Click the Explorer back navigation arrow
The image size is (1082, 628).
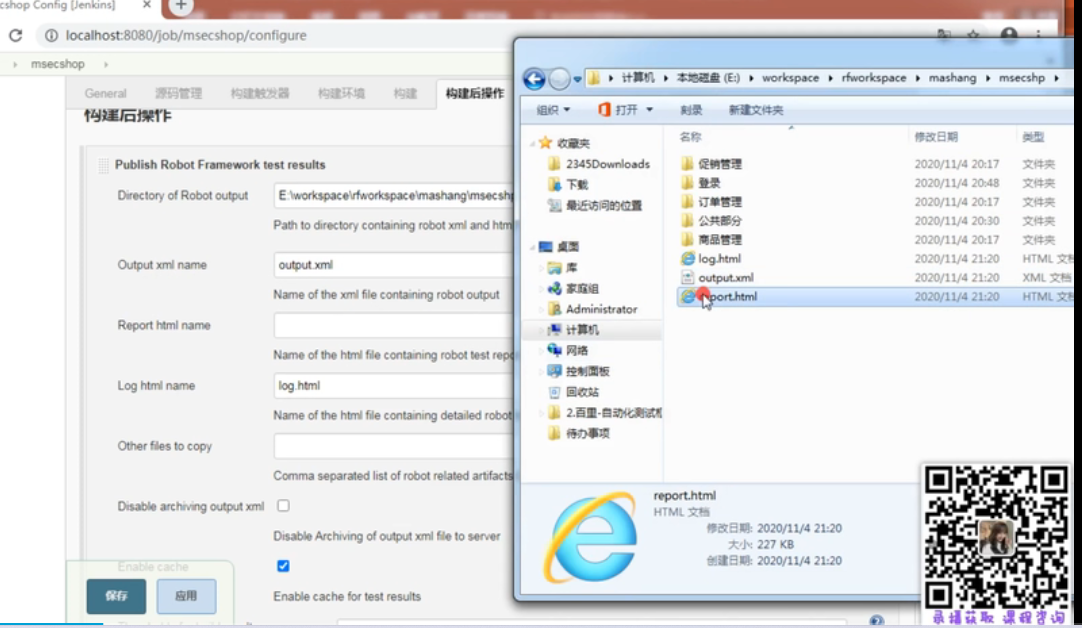coord(533,79)
